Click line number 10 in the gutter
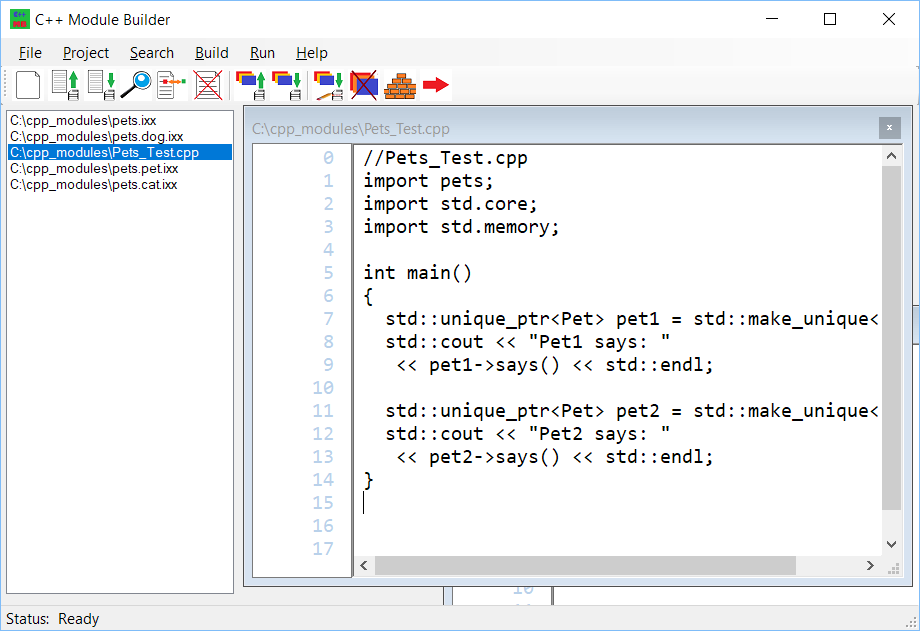The width and height of the screenshot is (920, 631). coord(323,388)
